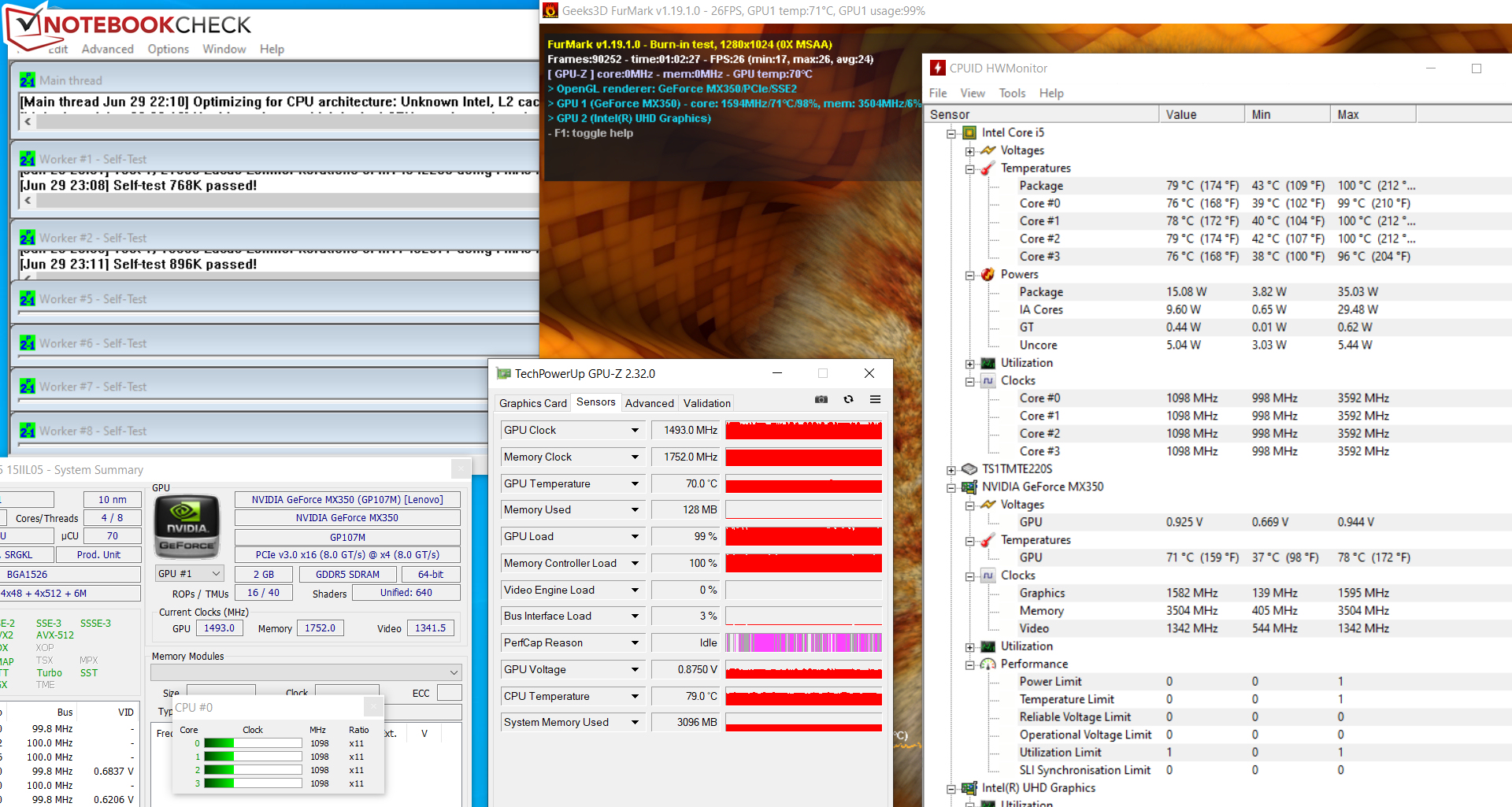
Task: Click Max column header in HWMonitor
Action: [x=1373, y=114]
